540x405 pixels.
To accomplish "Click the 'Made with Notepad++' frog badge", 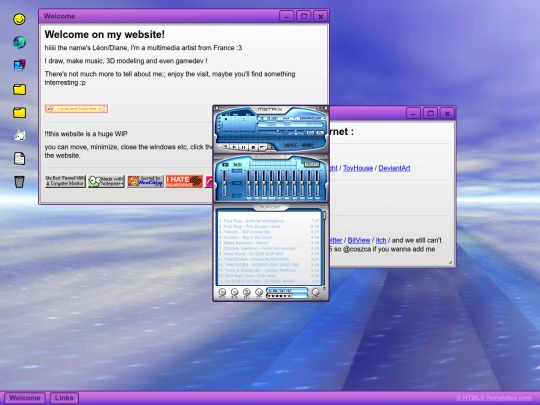I will [106, 181].
